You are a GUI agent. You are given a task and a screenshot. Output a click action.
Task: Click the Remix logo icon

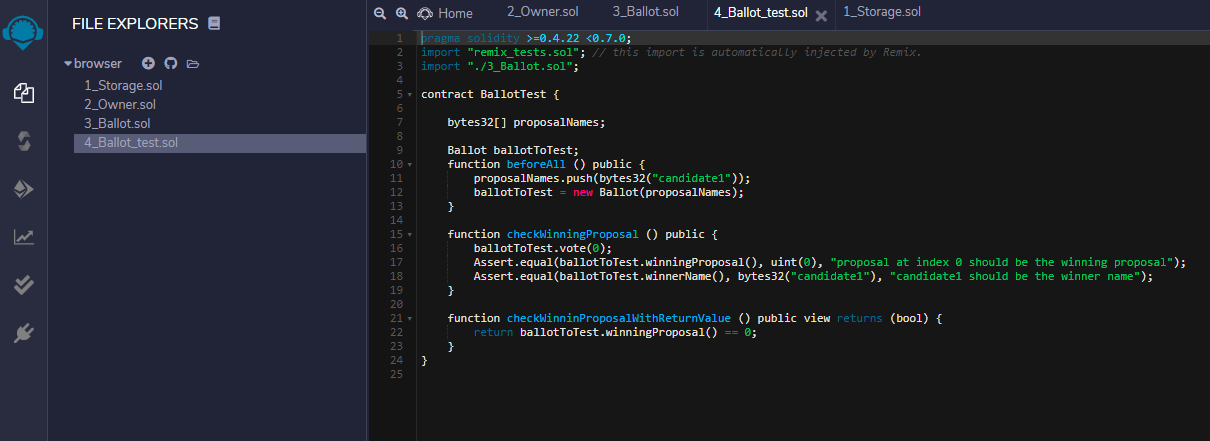[x=23, y=34]
